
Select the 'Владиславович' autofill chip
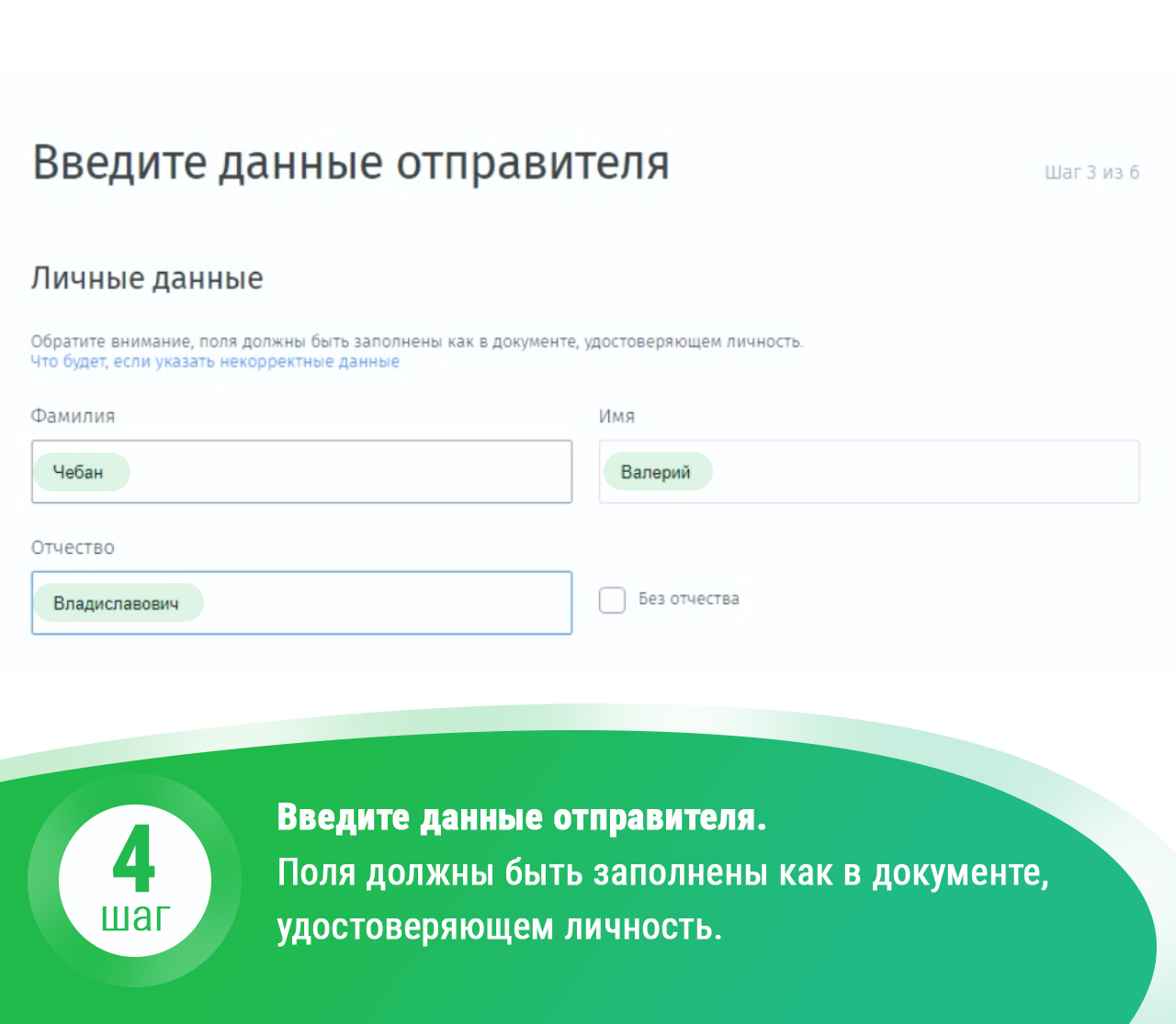pyautogui.click(x=117, y=603)
